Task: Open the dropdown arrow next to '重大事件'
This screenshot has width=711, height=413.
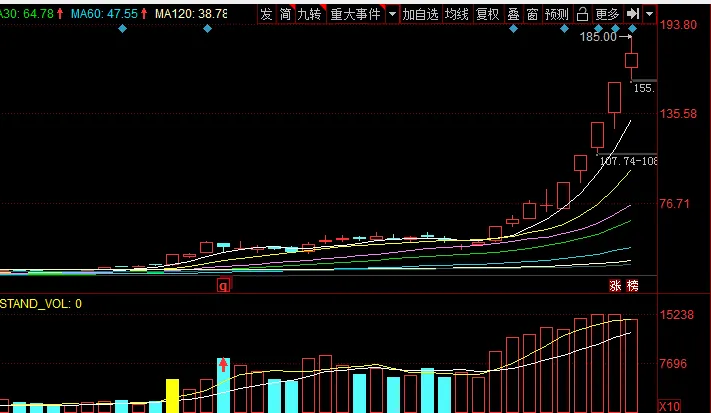Action: click(392, 15)
